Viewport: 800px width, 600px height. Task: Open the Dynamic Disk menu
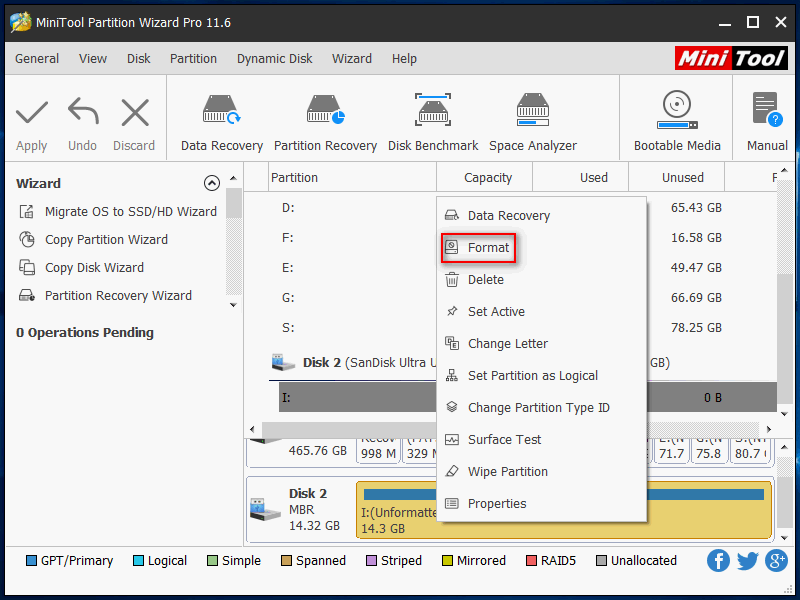click(x=273, y=59)
